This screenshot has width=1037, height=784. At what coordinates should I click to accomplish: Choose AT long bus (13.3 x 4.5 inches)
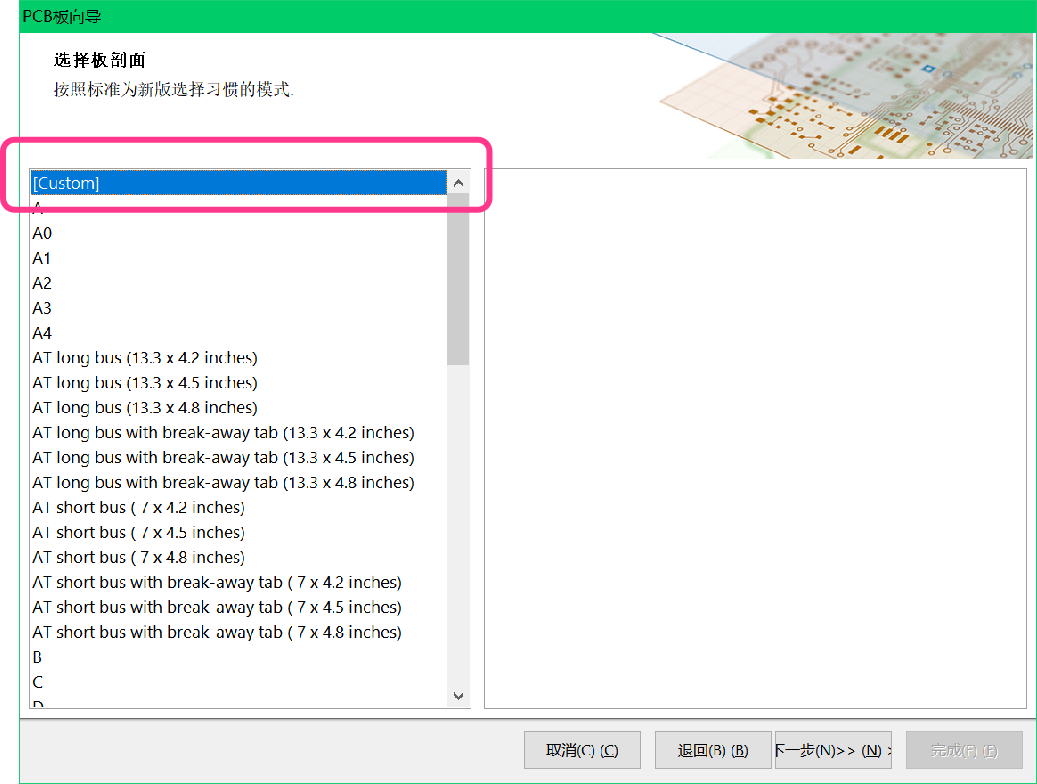coord(239,383)
